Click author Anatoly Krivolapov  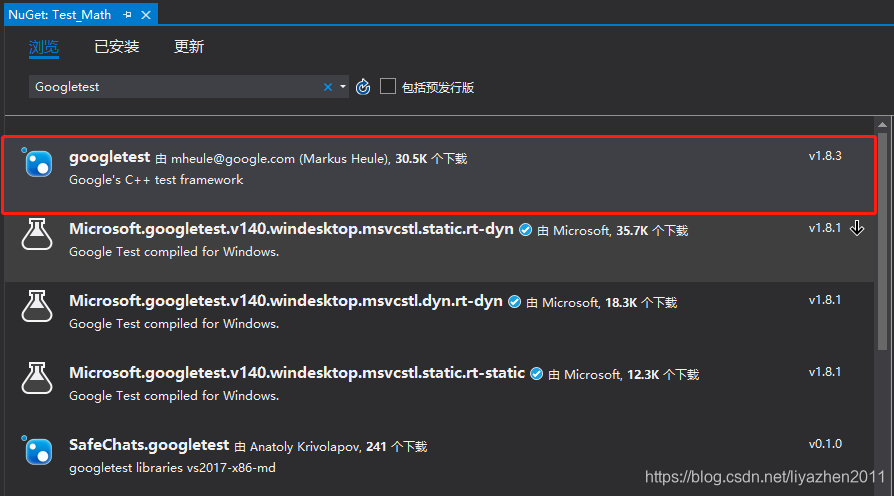[x=305, y=446]
